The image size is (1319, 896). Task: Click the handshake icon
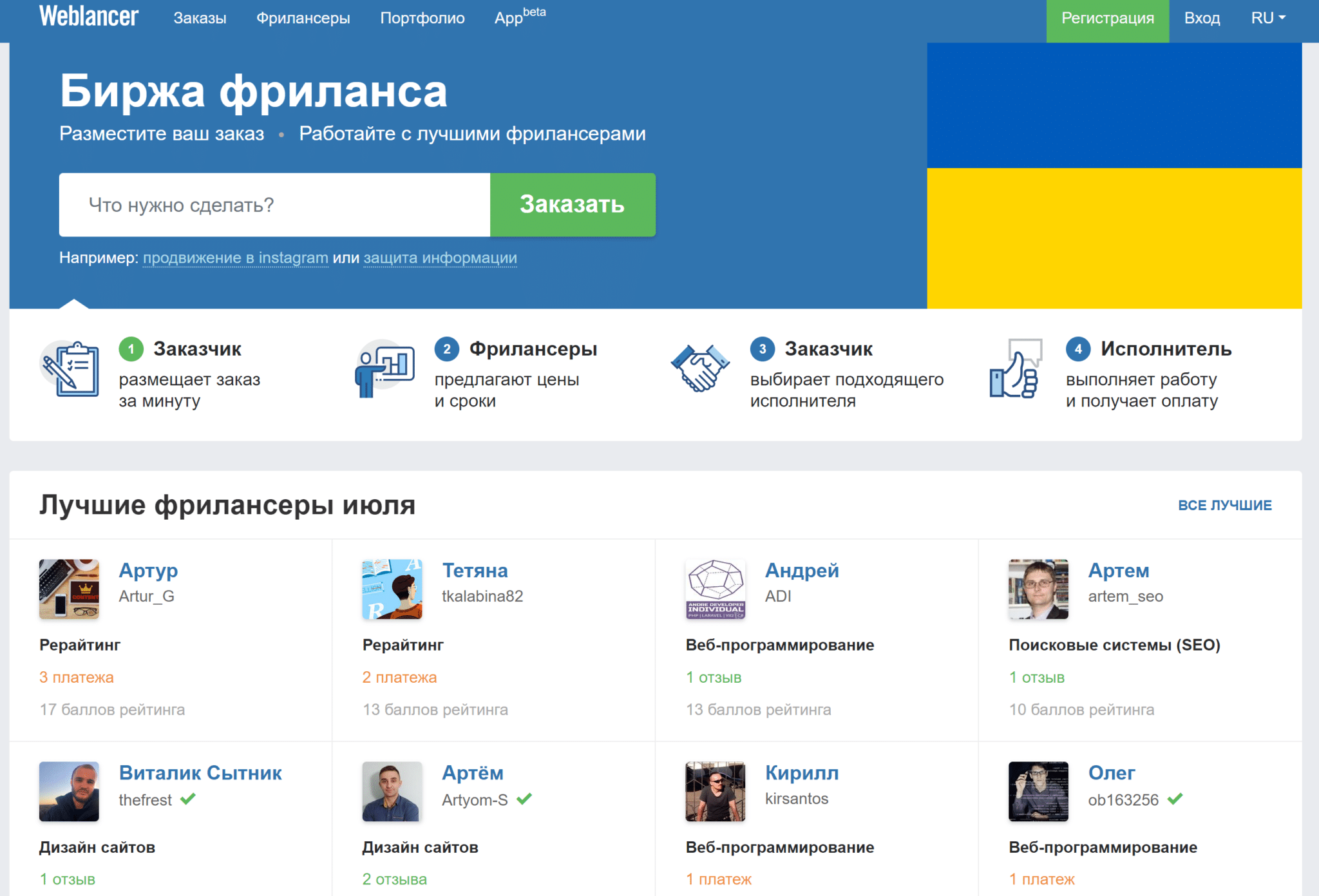700,369
